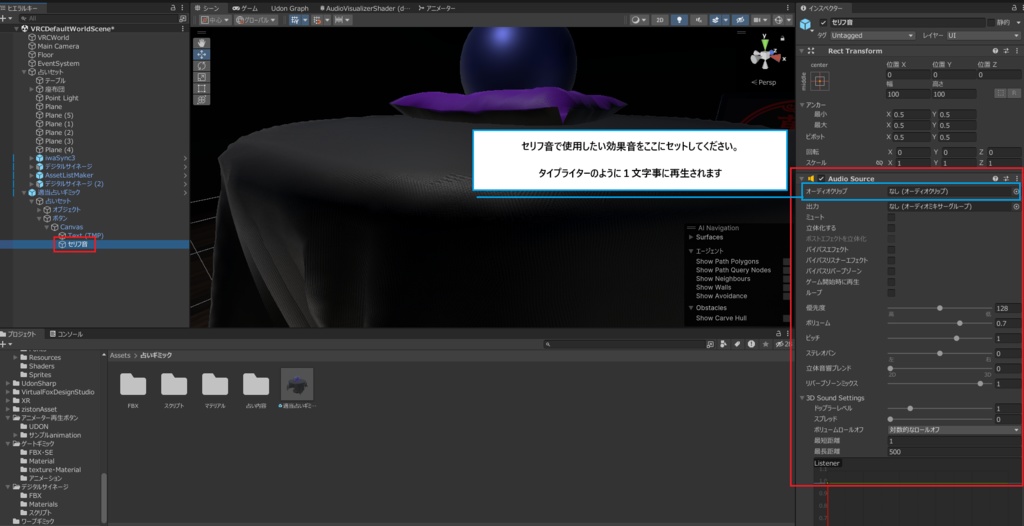
Task: Open the output mixer group object picker
Action: coord(1016,206)
